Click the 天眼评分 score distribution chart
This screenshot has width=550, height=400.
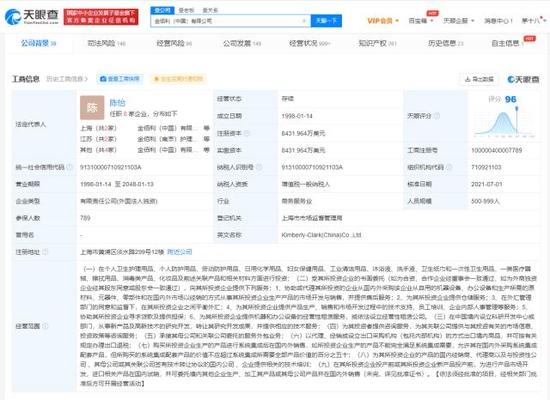point(504,121)
